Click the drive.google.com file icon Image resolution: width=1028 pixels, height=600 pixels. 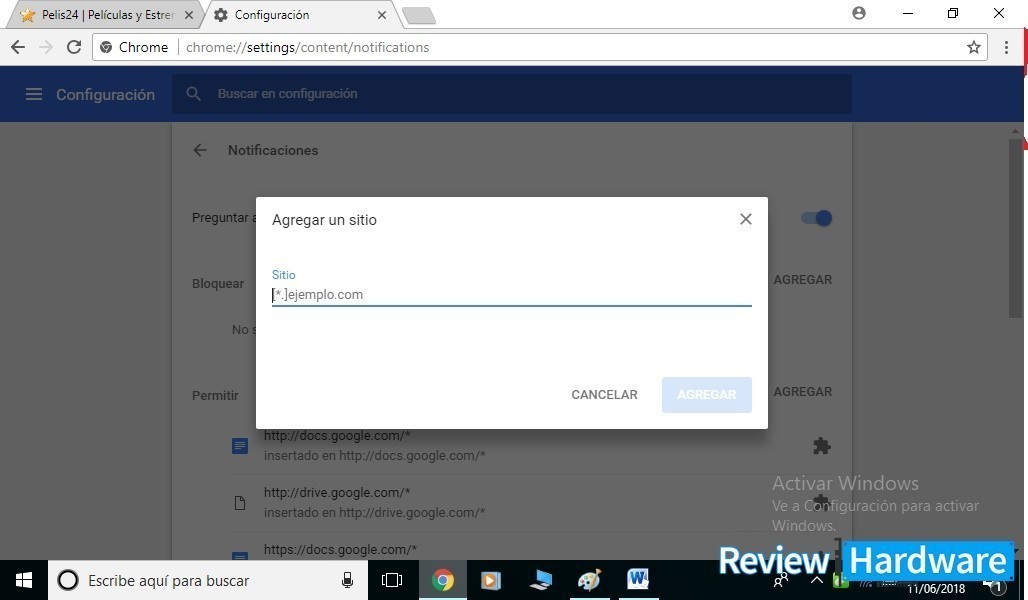pyautogui.click(x=240, y=503)
